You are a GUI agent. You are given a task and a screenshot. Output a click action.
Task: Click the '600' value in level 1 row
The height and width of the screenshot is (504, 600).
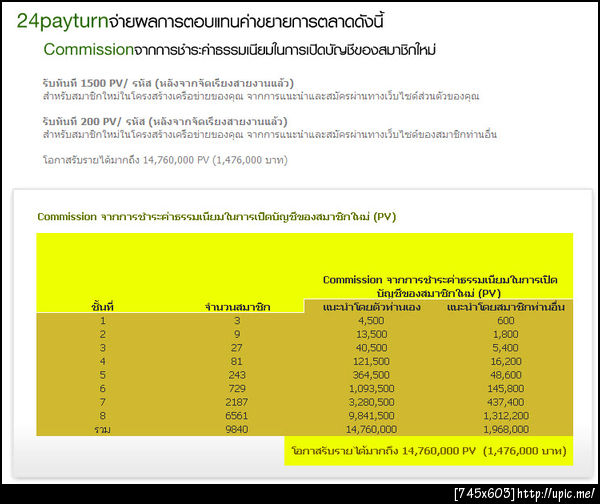point(505,321)
